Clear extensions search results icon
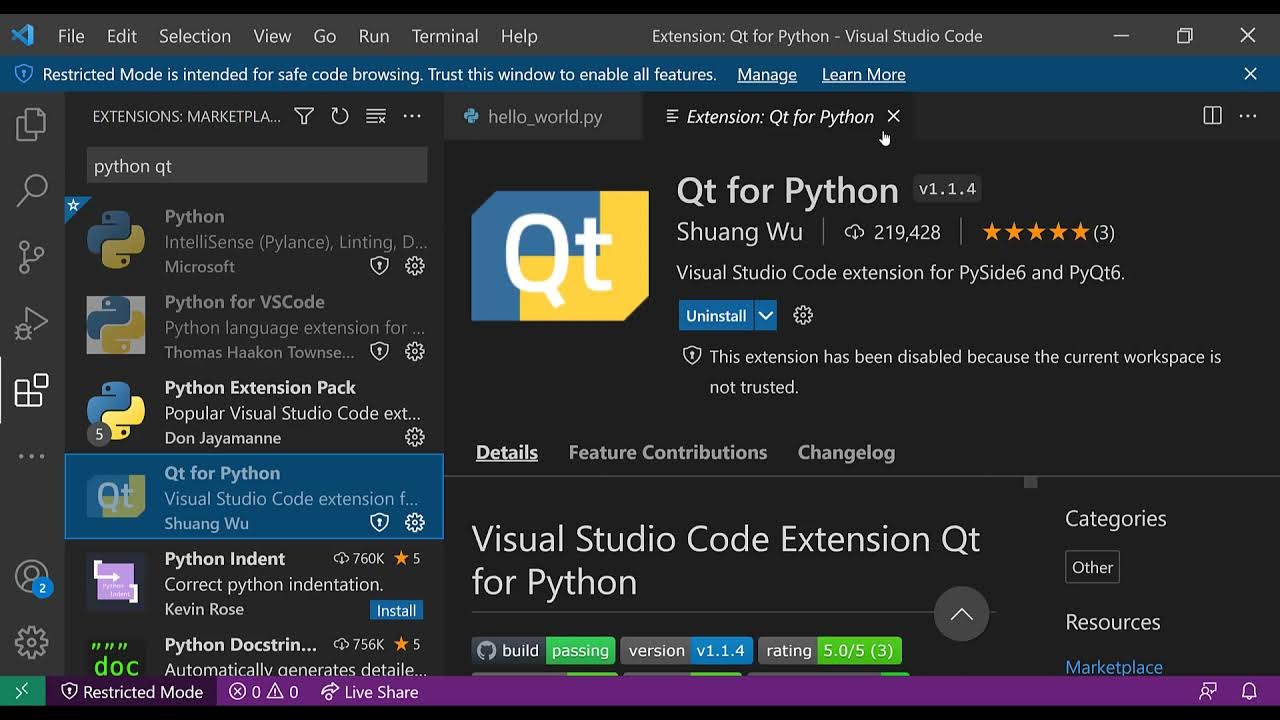Screen dimensions: 1280x720 (x=376, y=117)
